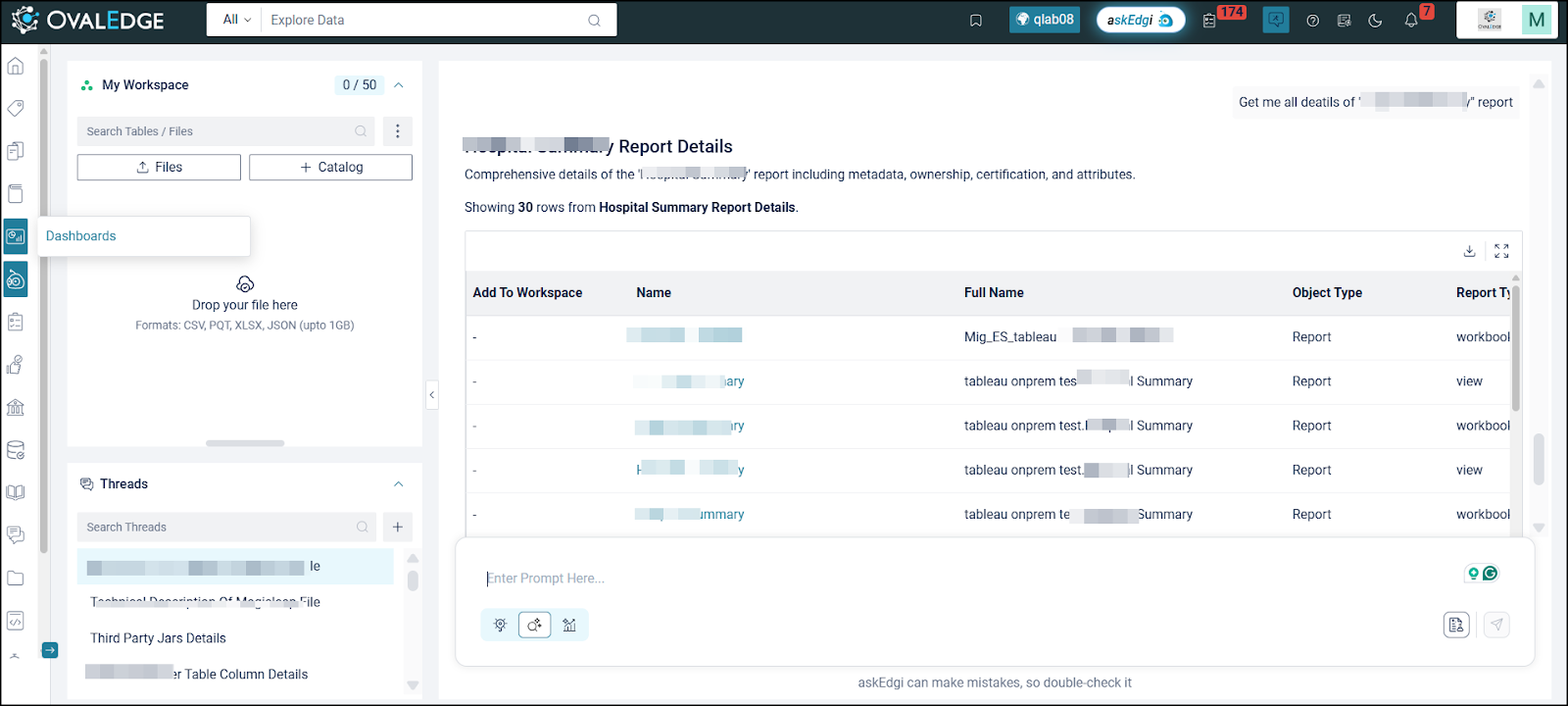Collapse the My Workspace panel

(399, 85)
